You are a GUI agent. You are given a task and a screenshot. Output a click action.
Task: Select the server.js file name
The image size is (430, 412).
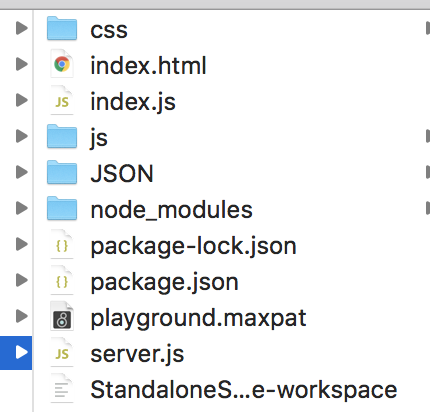coord(137,354)
